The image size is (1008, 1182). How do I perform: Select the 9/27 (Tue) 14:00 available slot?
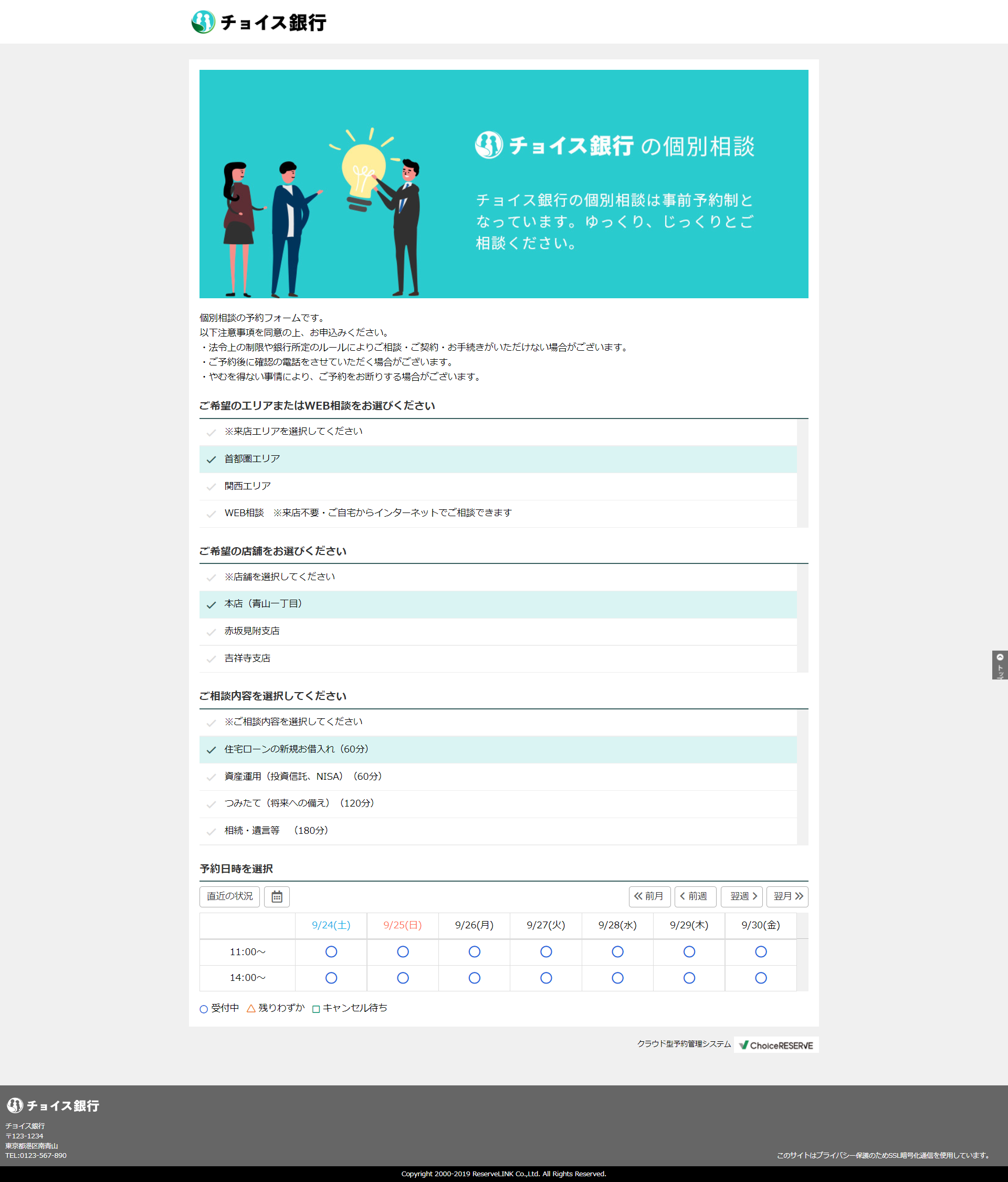546,978
